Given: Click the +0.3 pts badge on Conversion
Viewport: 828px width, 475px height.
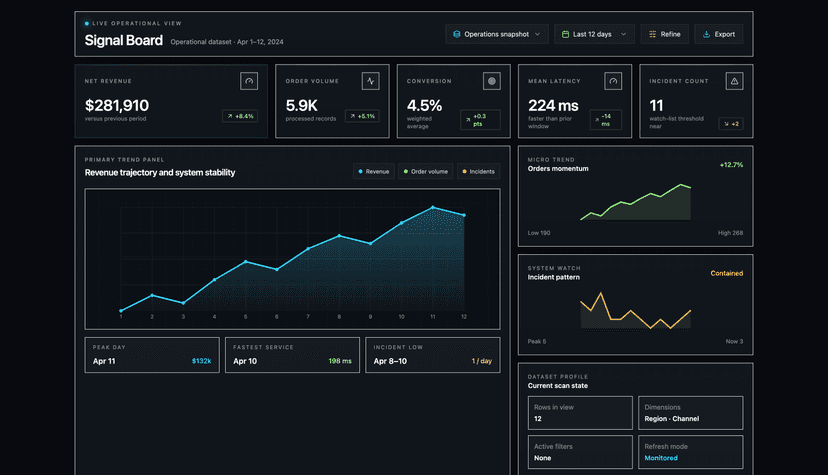Looking at the screenshot, I should (x=480, y=120).
